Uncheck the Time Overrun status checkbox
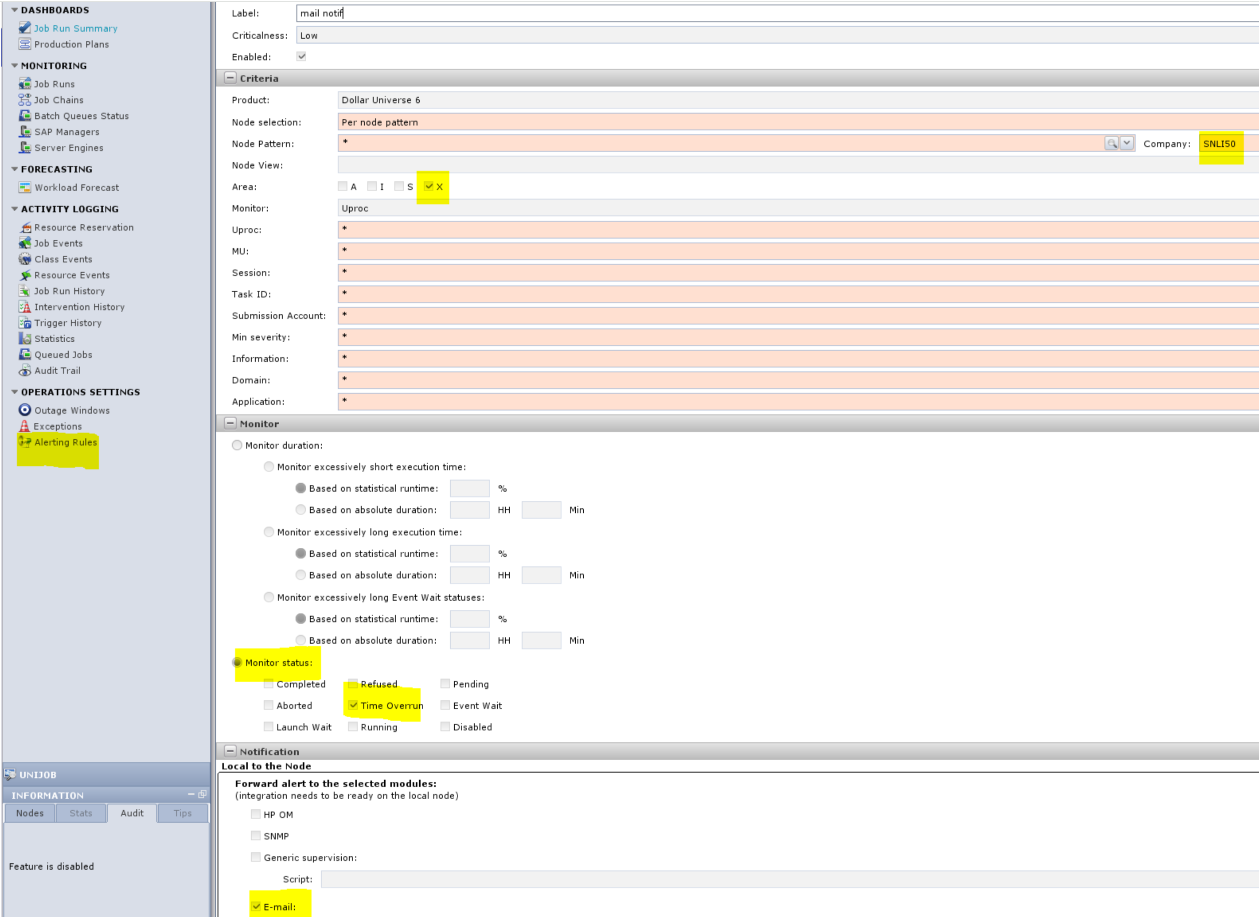 coord(353,706)
